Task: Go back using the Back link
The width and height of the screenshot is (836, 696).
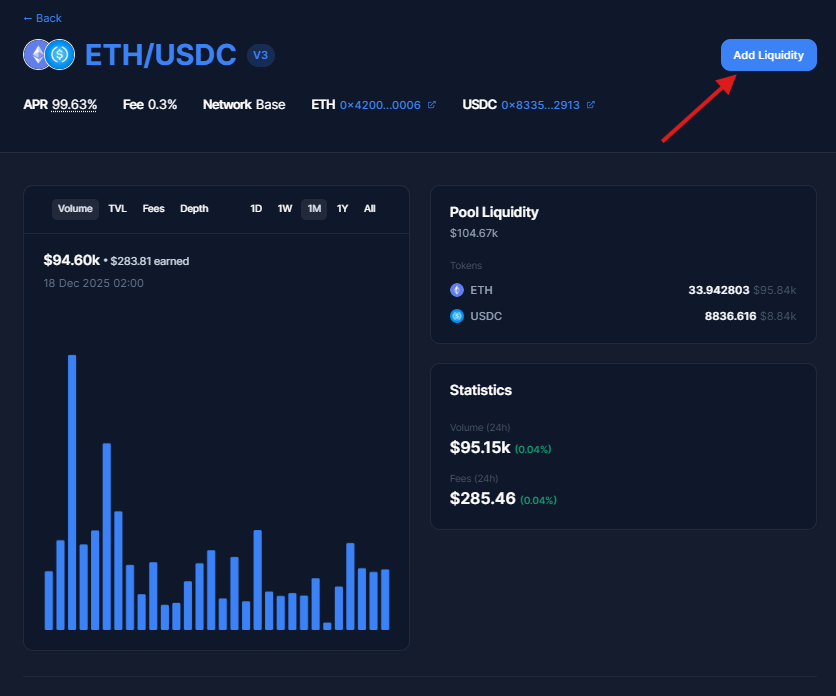Action: click(42, 18)
